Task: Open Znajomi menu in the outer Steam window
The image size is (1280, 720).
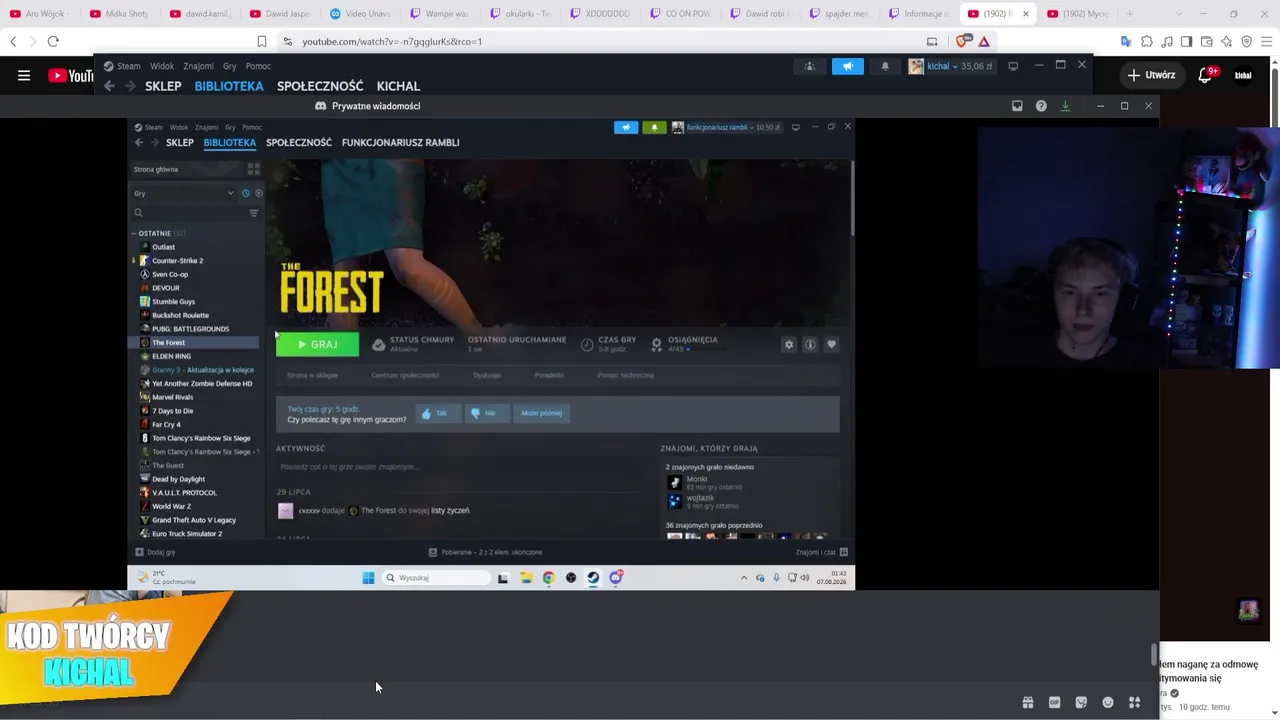Action: tap(198, 66)
